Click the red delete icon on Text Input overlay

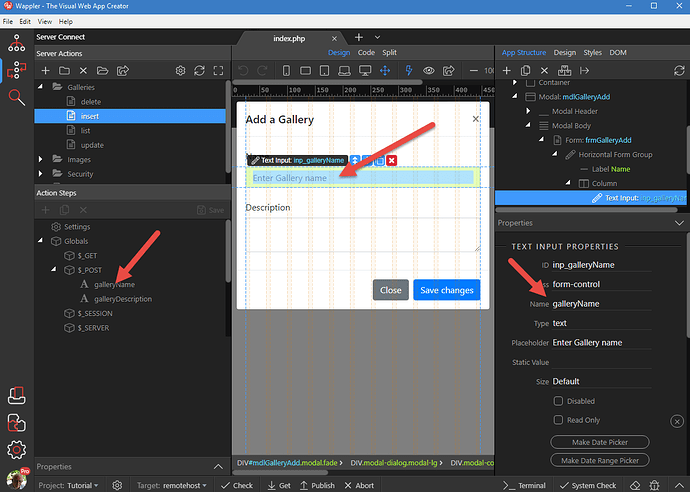point(392,160)
